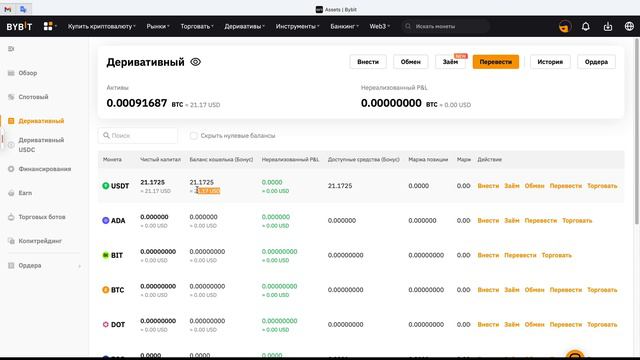Collapse the sidebar with the top icon

coord(11,49)
